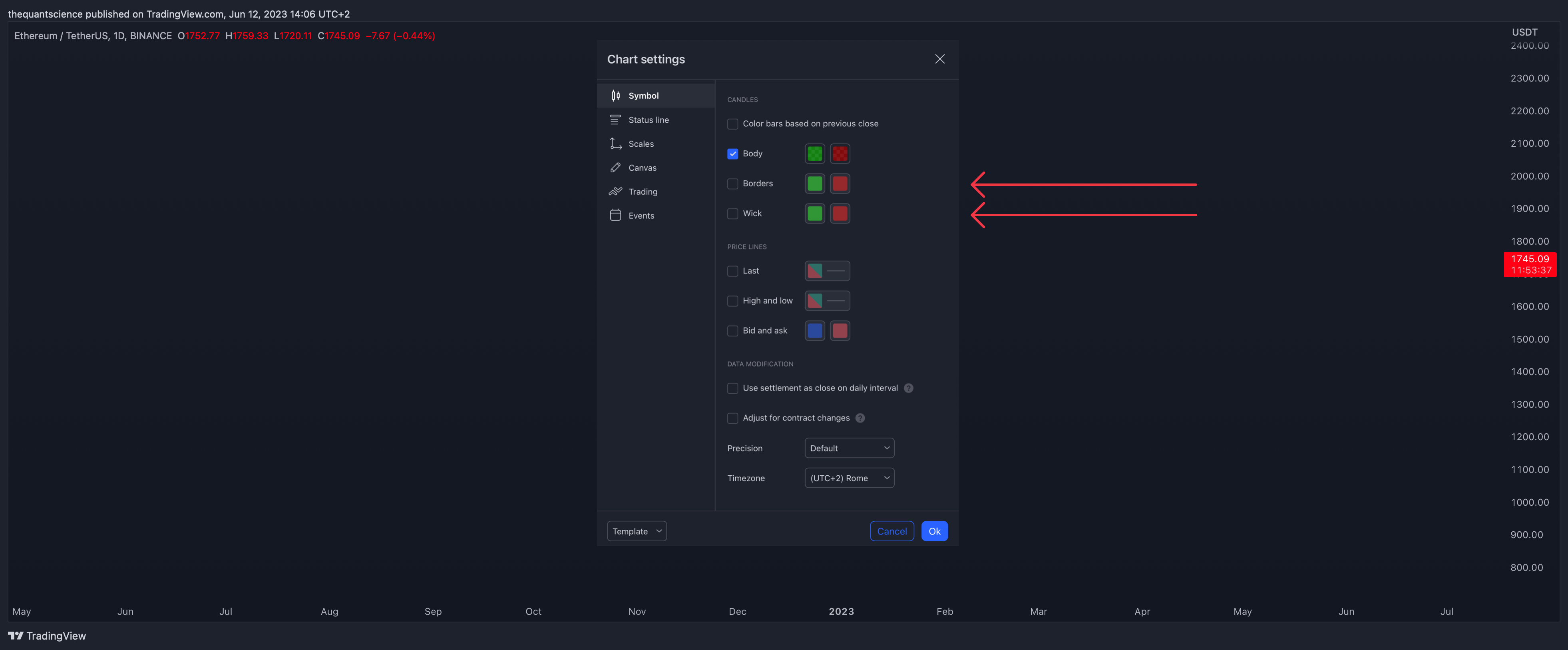Image resolution: width=1568 pixels, height=650 pixels.
Task: Open the Timezone dropdown
Action: (849, 478)
